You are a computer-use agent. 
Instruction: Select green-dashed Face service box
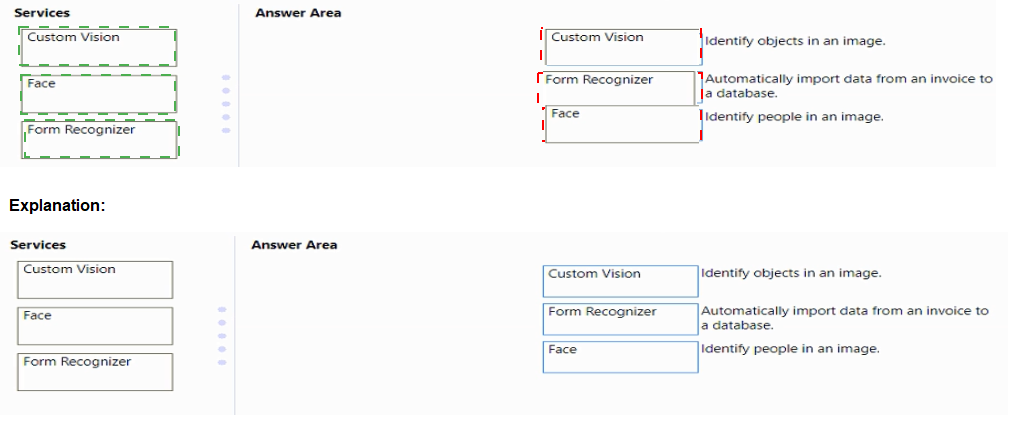(x=98, y=93)
